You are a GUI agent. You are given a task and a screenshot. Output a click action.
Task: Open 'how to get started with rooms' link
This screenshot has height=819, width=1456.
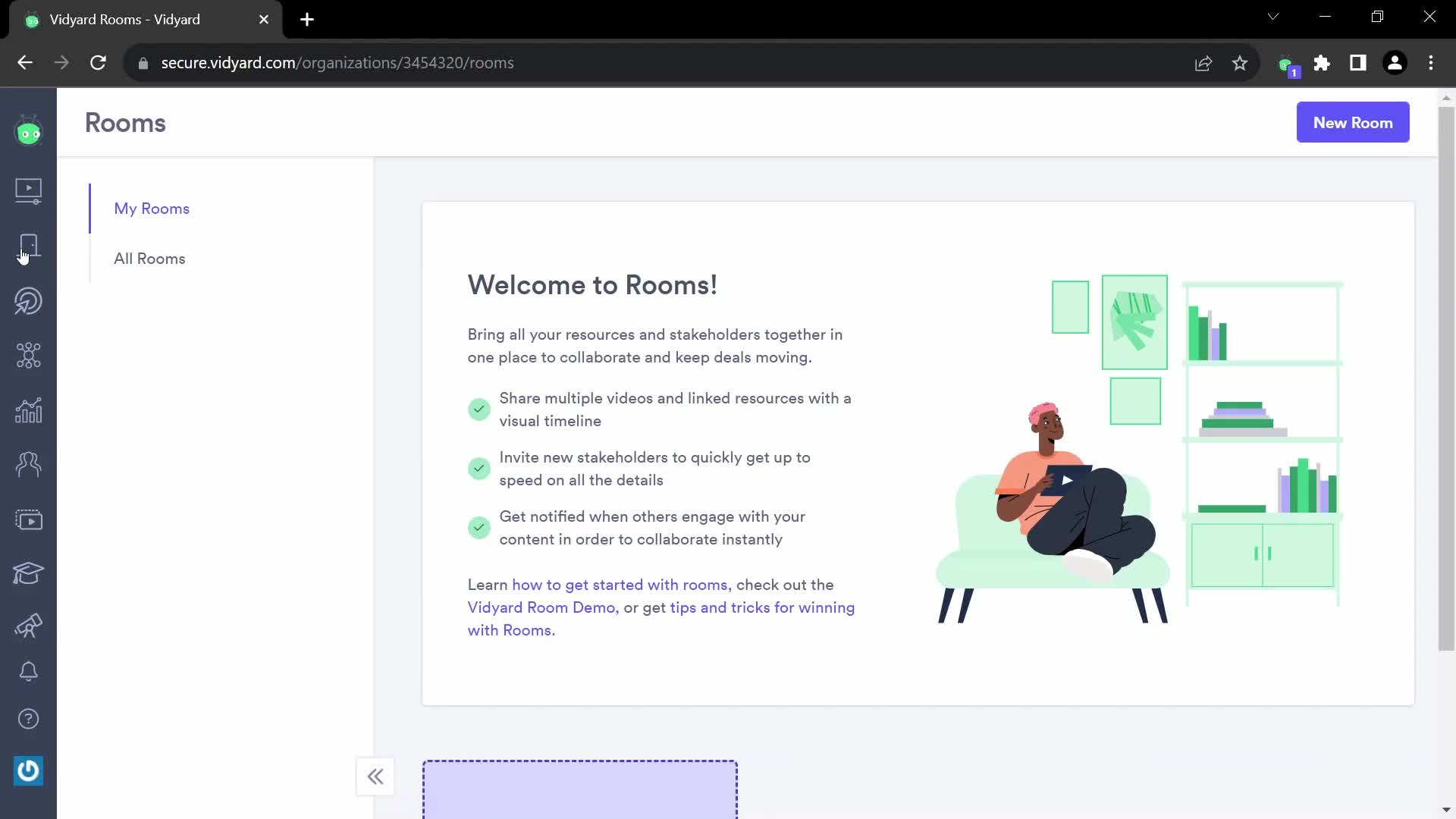[620, 585]
